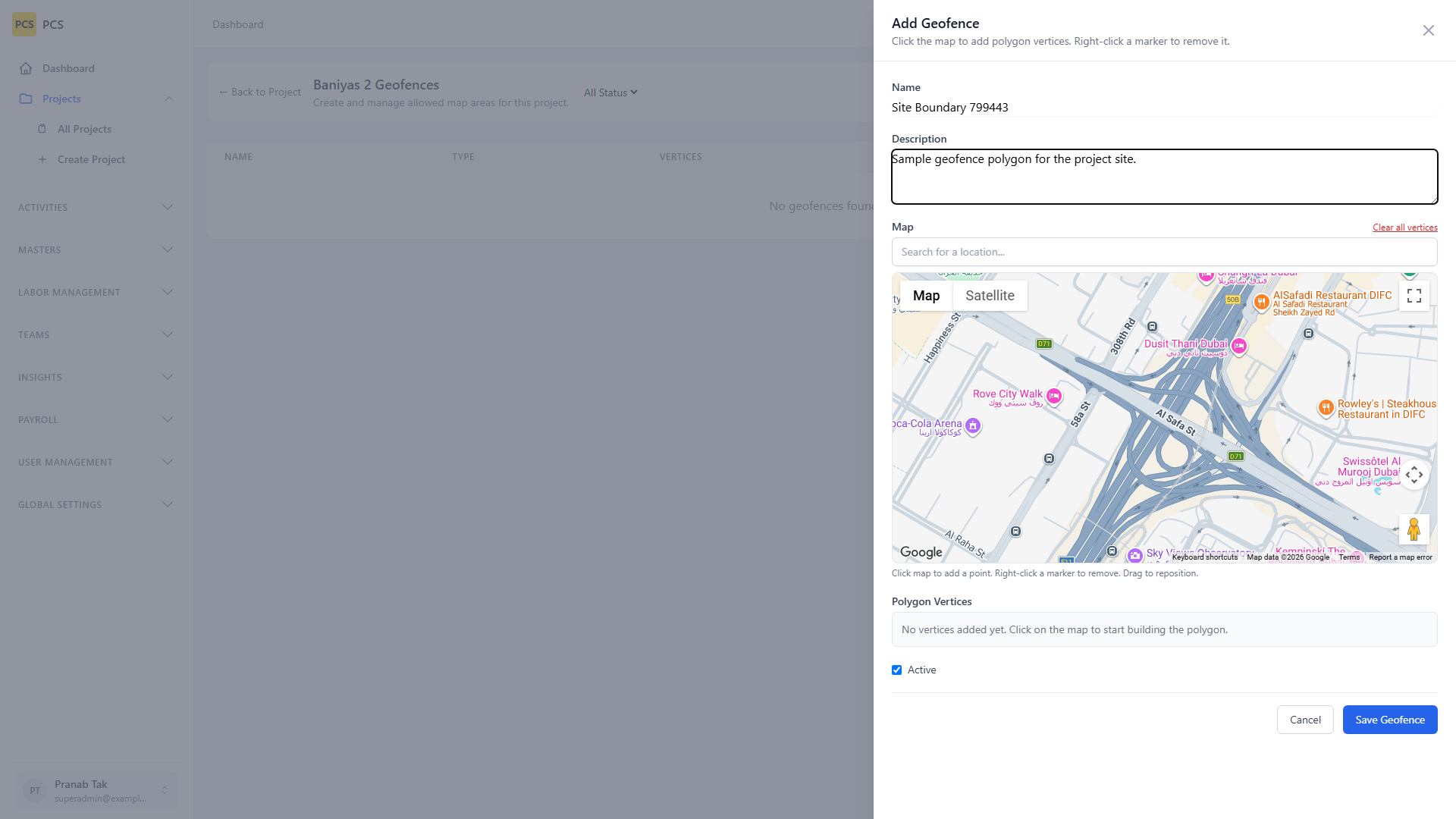
Task: Open Keyboard shortcuts on the map
Action: click(x=1204, y=557)
